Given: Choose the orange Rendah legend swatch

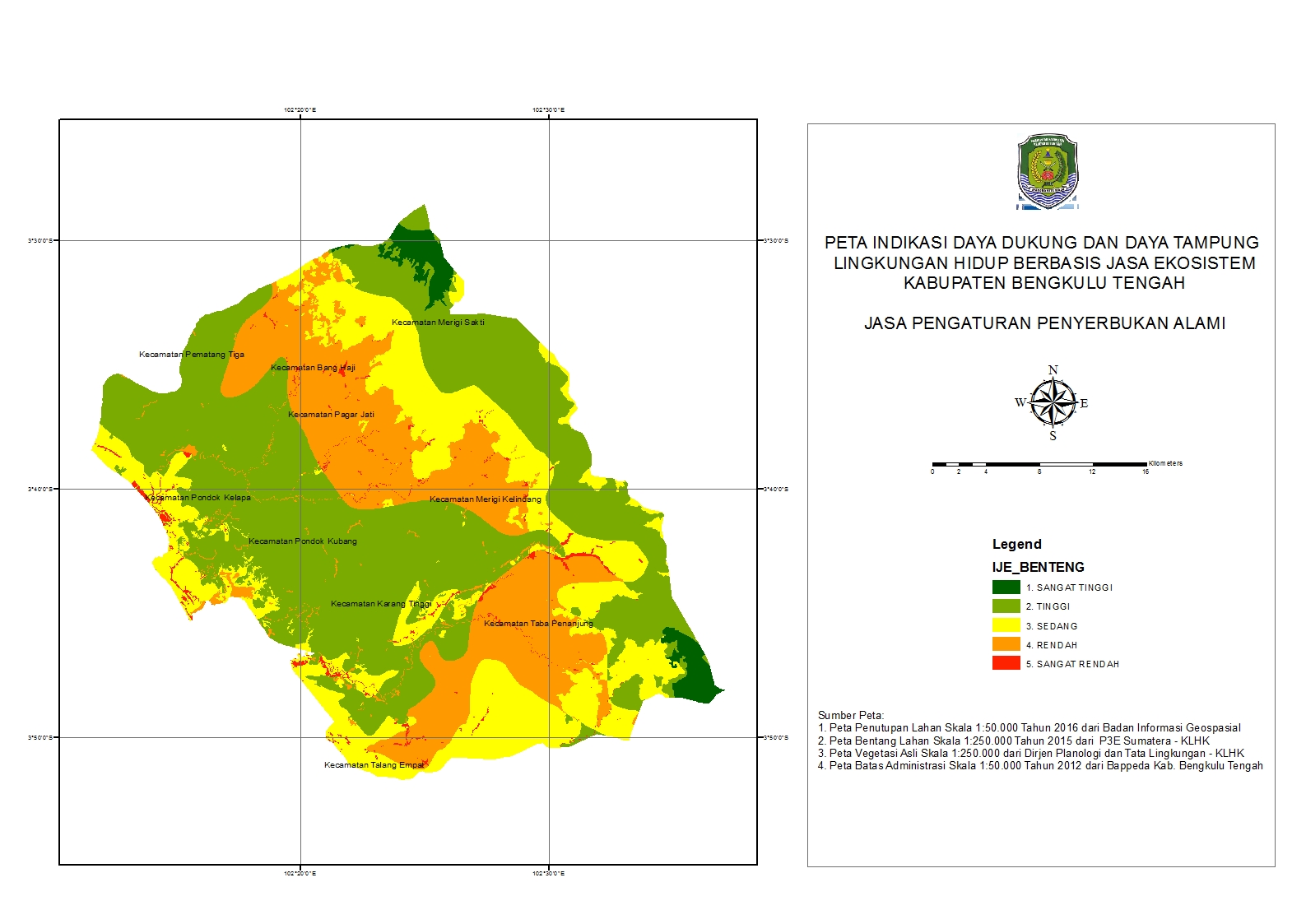Looking at the screenshot, I should click(x=1006, y=644).
